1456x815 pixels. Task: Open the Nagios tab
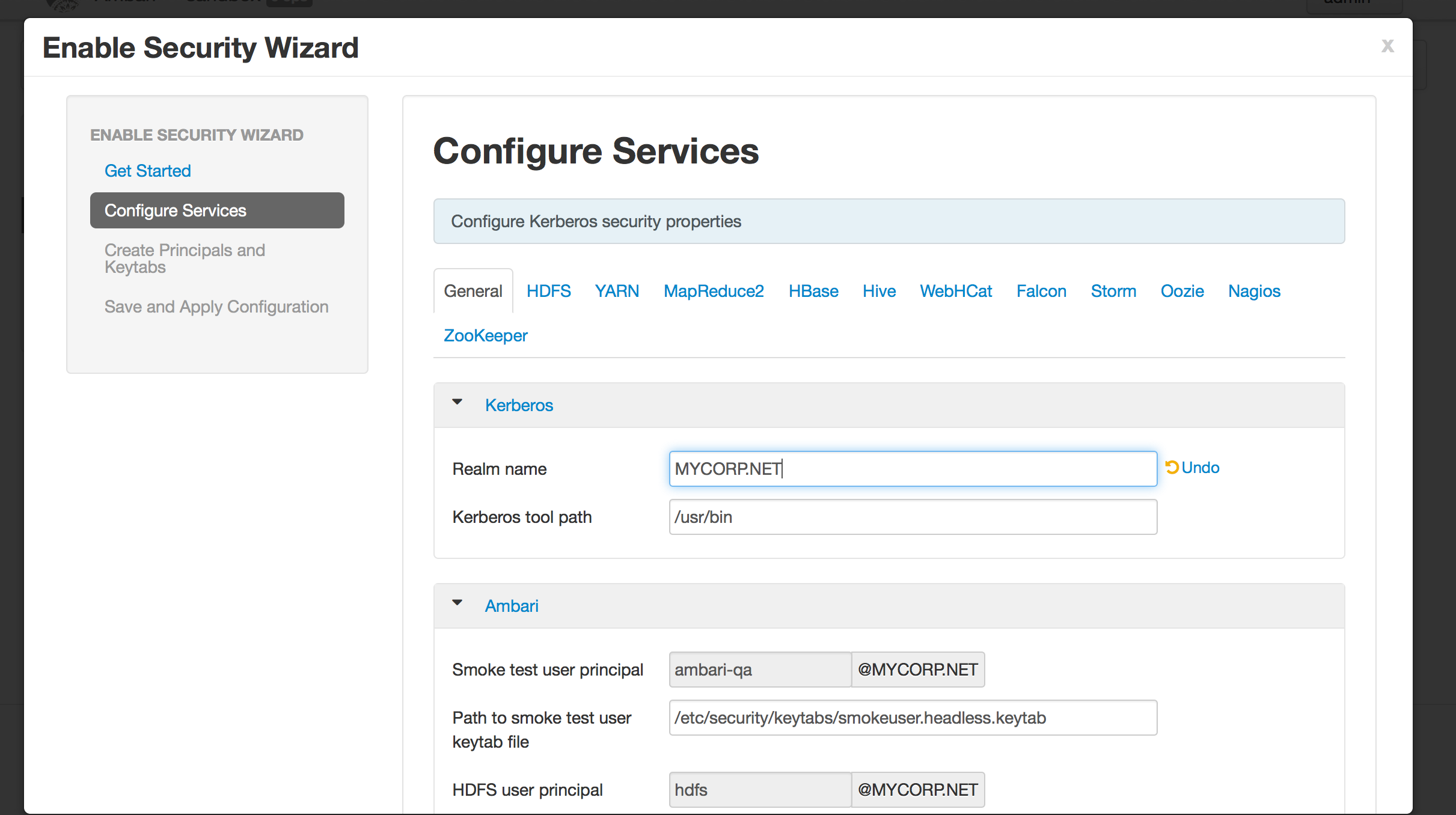tap(1254, 291)
